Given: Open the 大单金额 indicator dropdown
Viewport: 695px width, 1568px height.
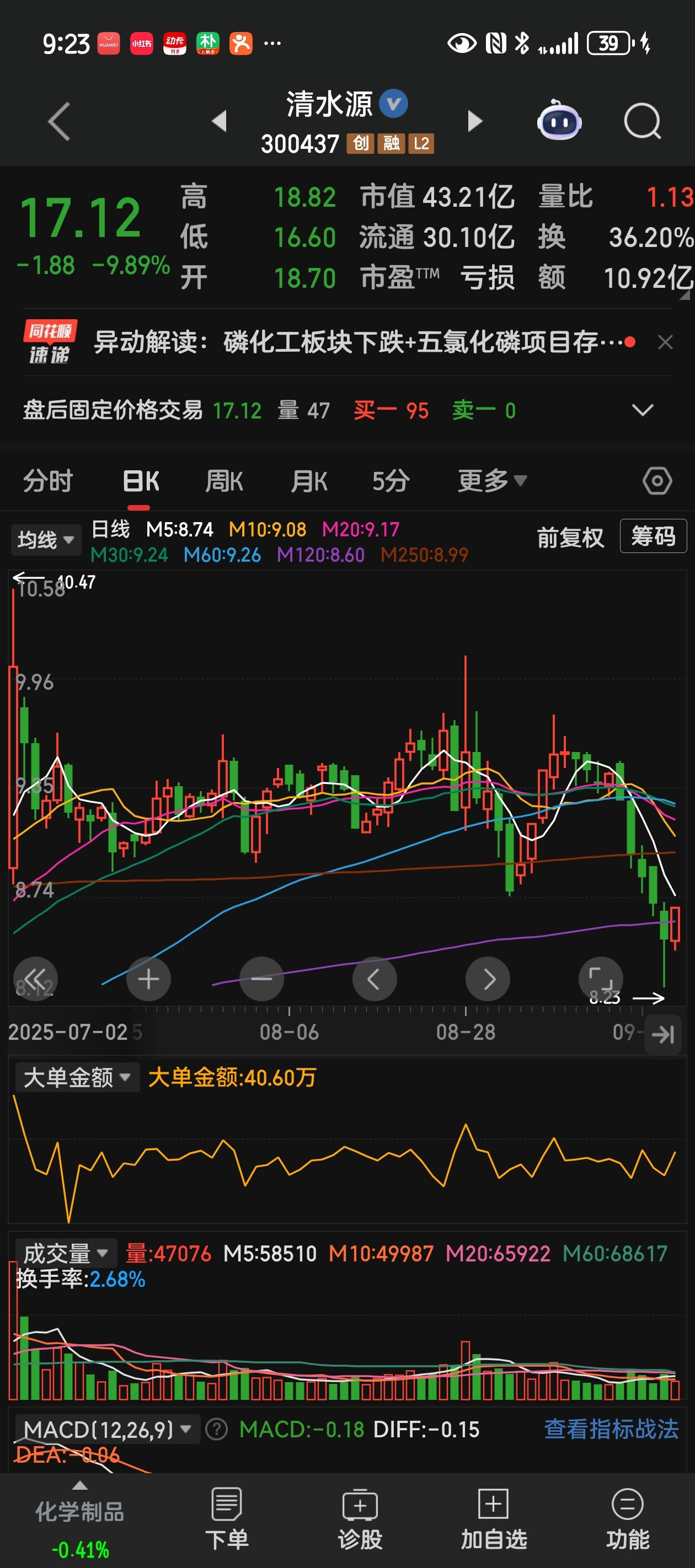Looking at the screenshot, I should pyautogui.click(x=77, y=1077).
